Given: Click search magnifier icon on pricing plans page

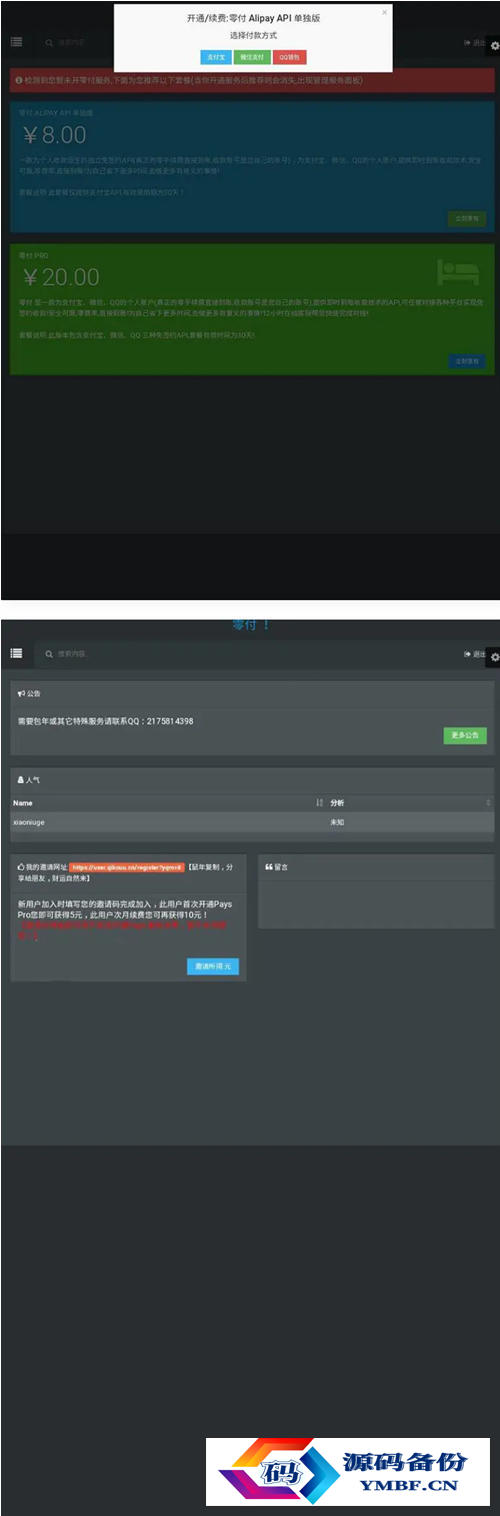Looking at the screenshot, I should click(x=48, y=43).
